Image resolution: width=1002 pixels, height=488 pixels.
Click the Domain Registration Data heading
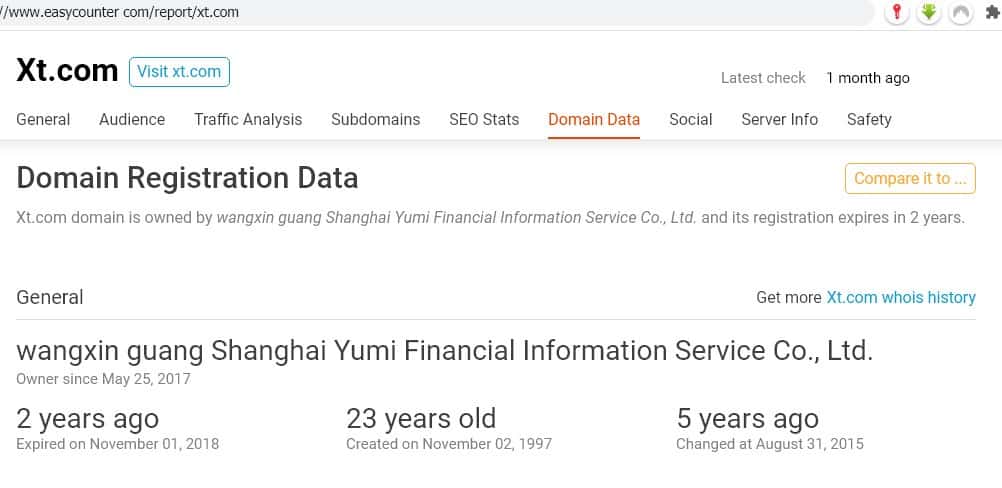click(187, 178)
